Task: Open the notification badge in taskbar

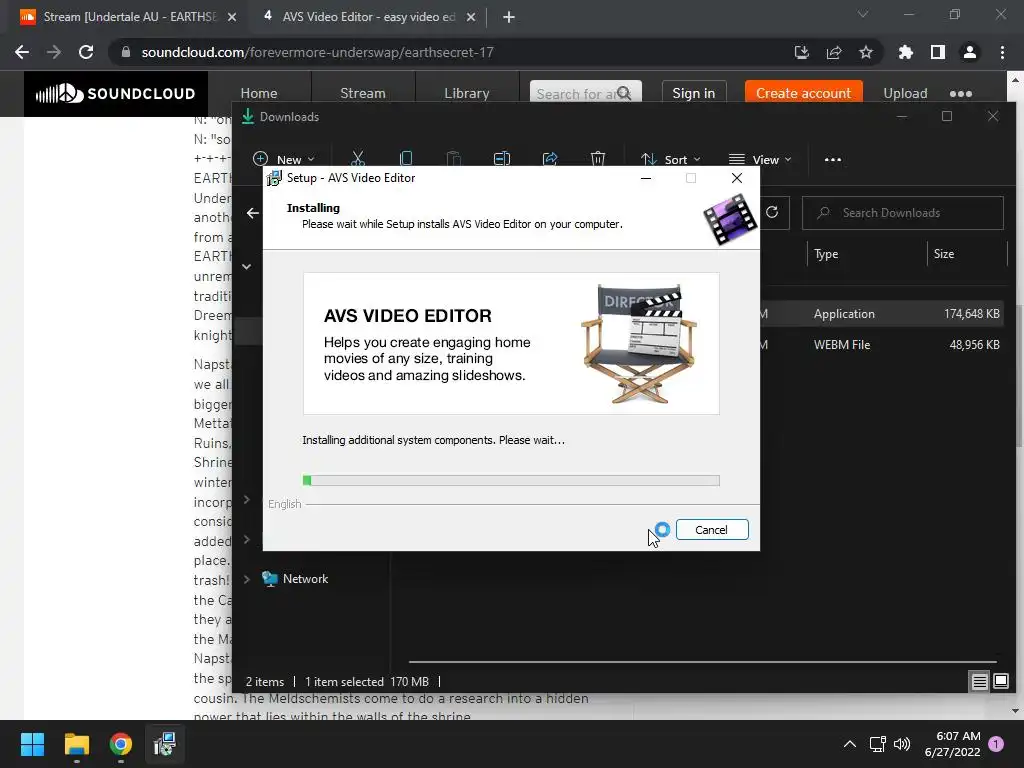Action: click(996, 744)
